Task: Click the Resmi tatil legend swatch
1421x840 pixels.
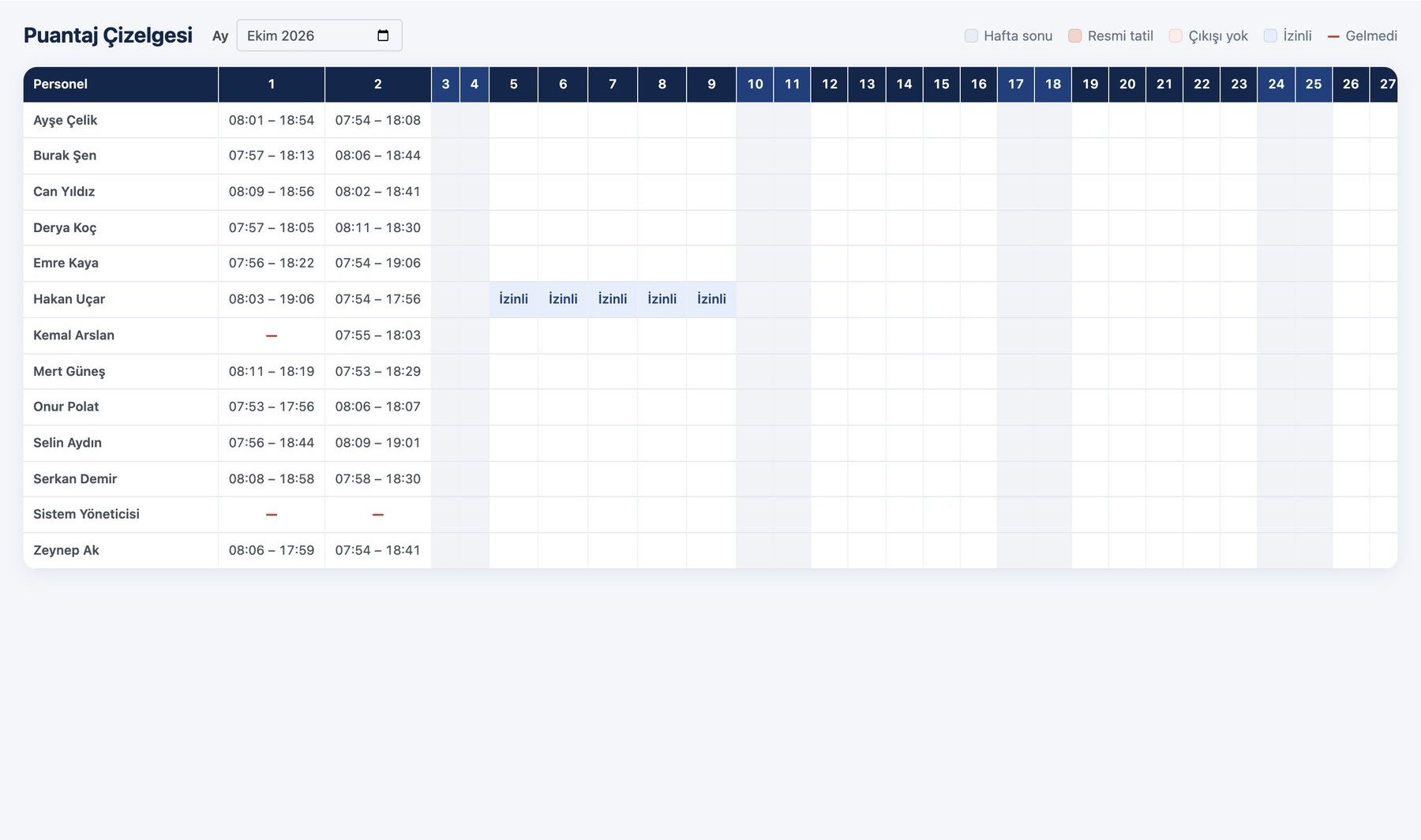Action: [x=1074, y=36]
